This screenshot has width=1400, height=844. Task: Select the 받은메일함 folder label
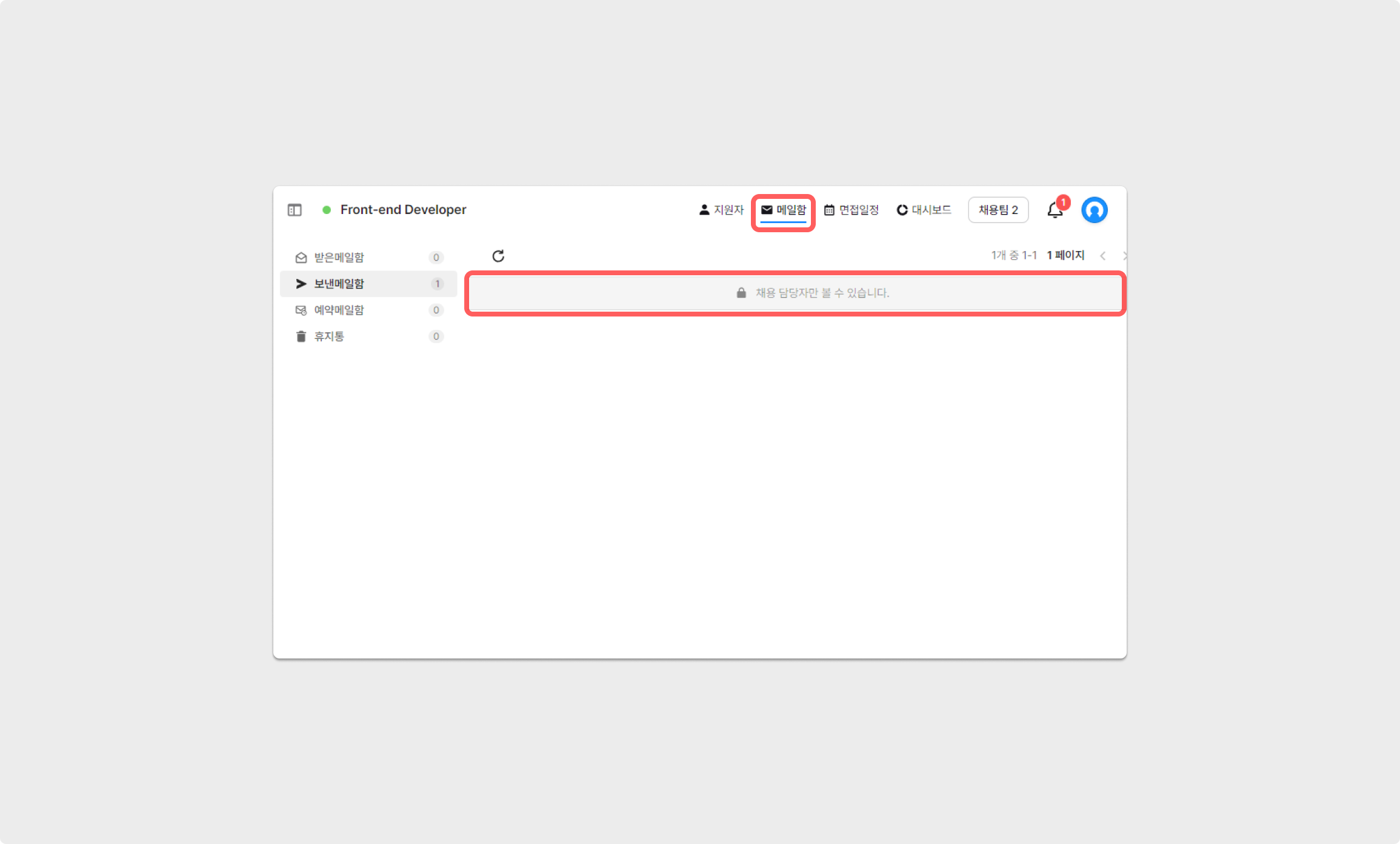[x=339, y=258]
